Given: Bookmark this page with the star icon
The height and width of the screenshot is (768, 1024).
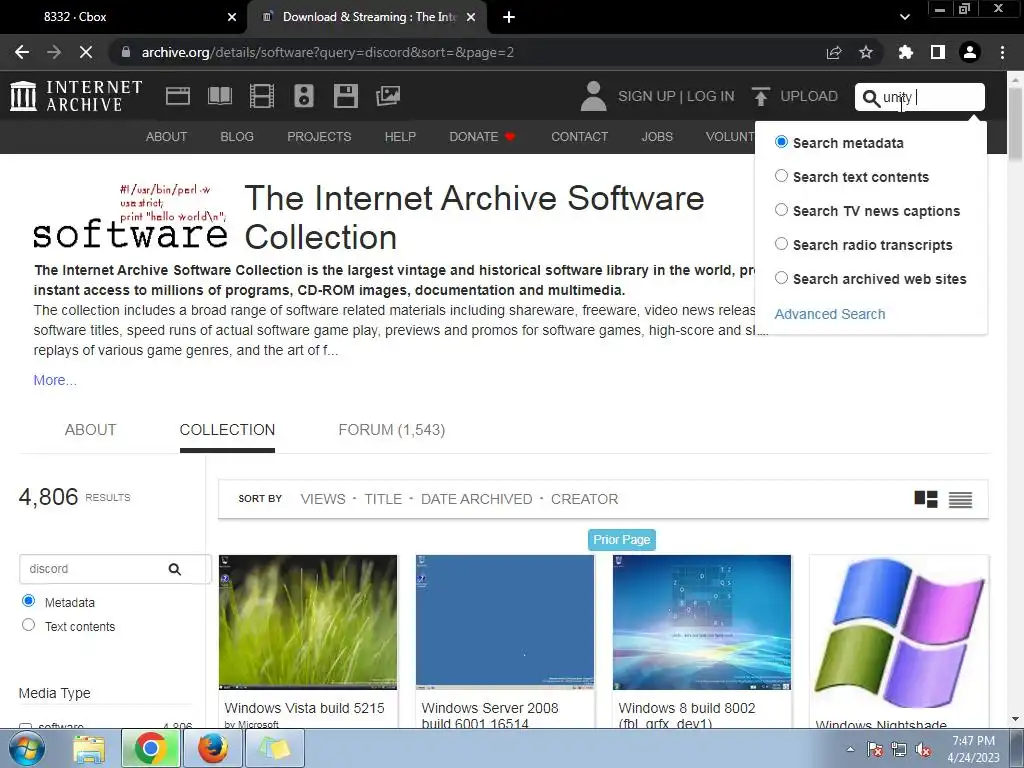Looking at the screenshot, I should (x=866, y=52).
